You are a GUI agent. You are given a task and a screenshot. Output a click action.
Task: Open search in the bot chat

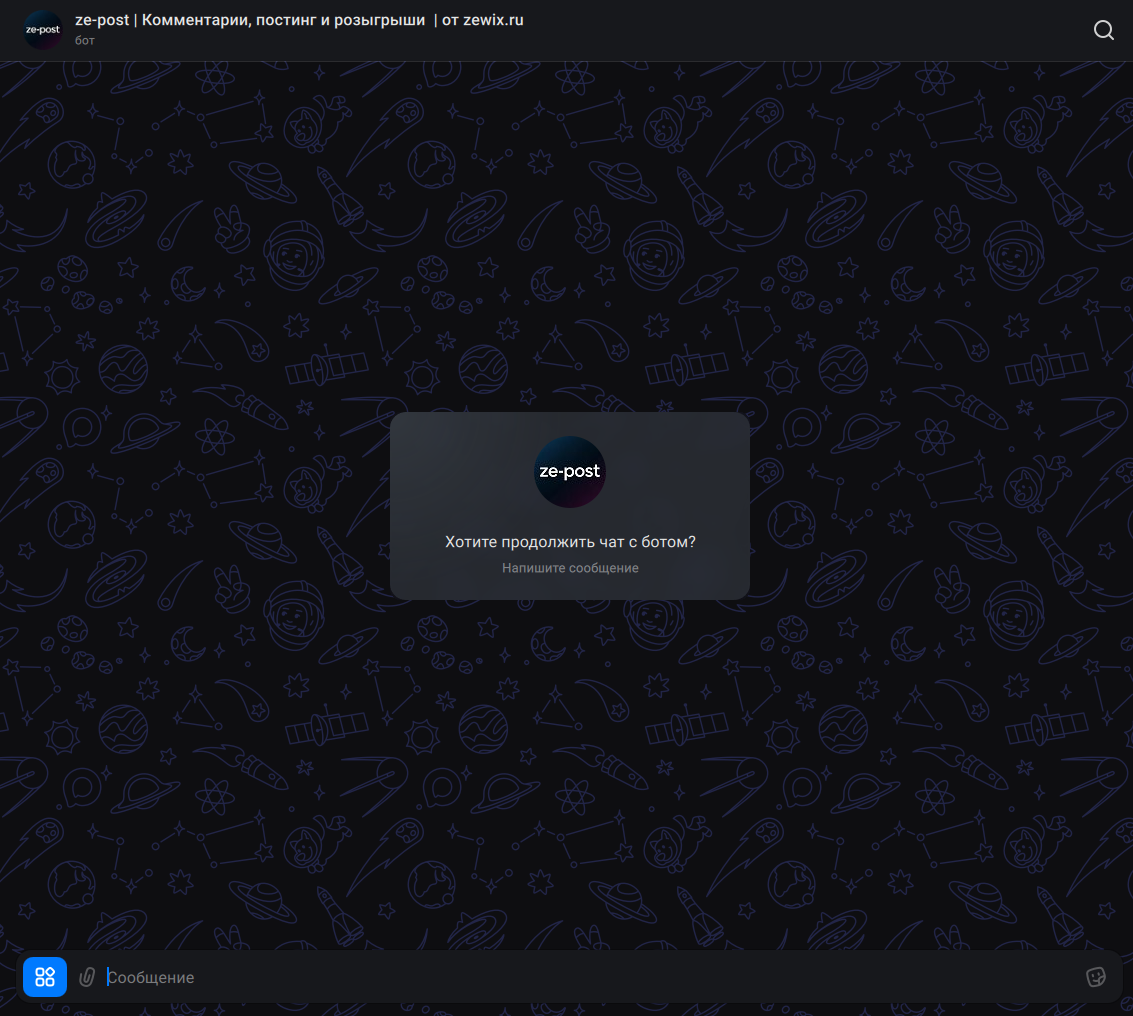(x=1103, y=30)
